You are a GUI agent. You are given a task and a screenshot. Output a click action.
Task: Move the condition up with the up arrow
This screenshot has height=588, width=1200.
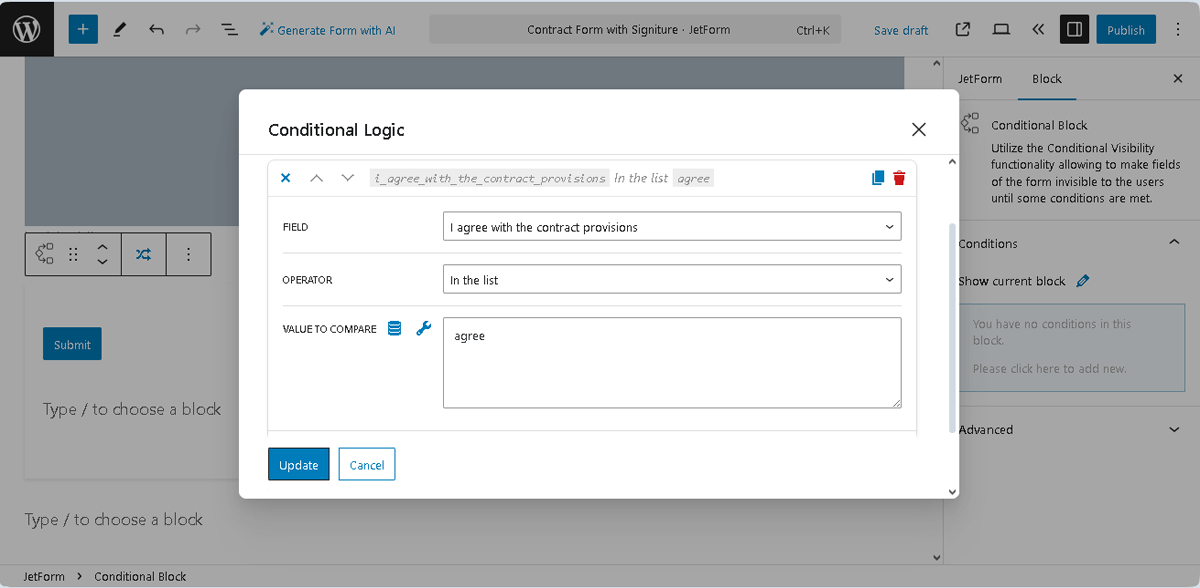coord(317,177)
